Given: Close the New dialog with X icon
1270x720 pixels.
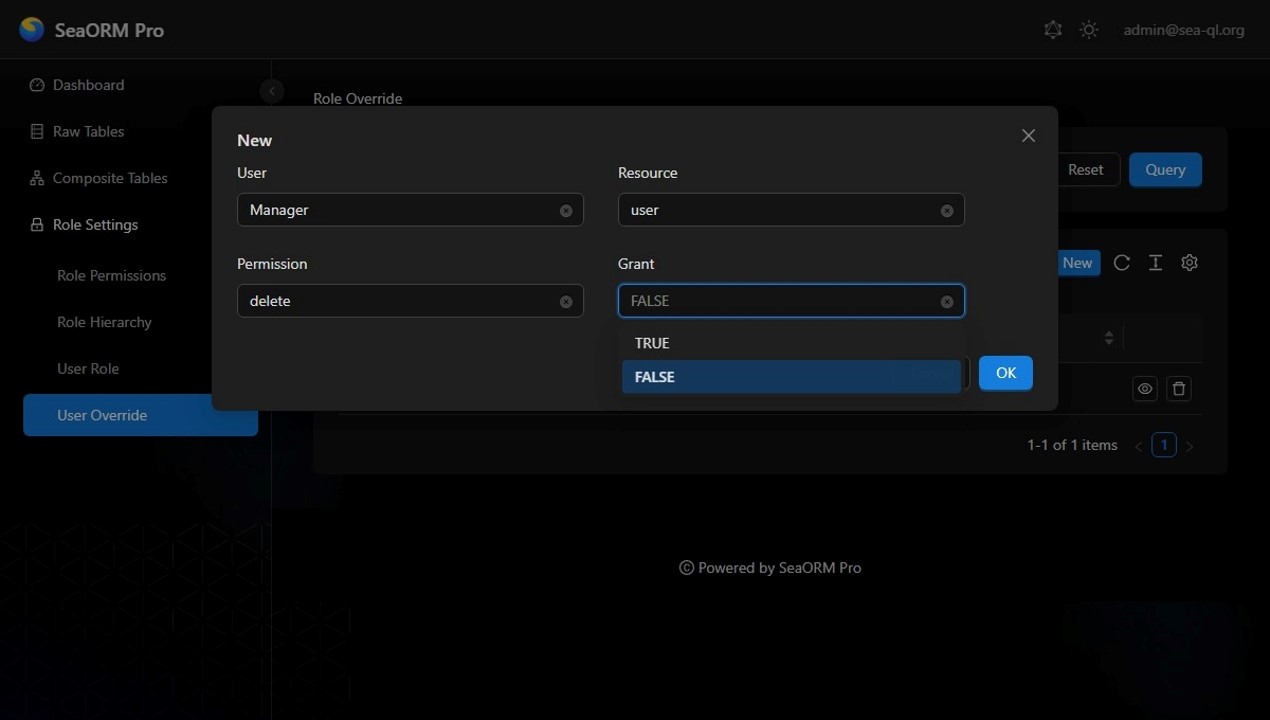Looking at the screenshot, I should click(x=1028, y=136).
